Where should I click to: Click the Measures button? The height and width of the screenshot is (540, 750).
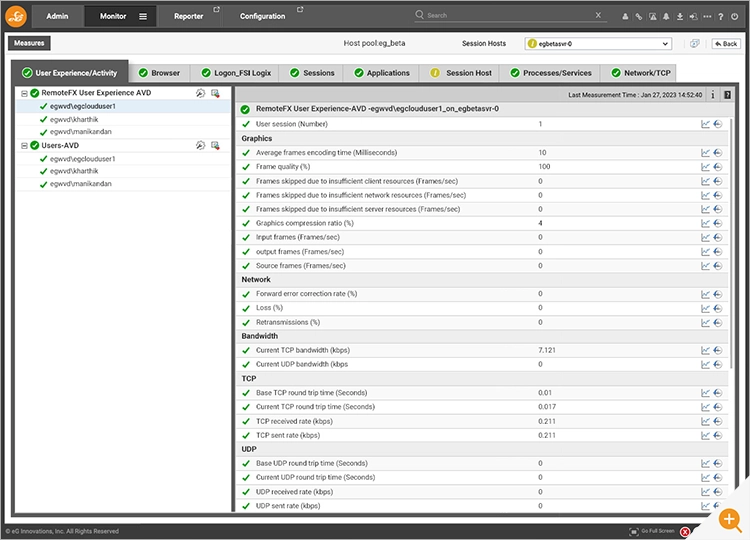(x=29, y=43)
